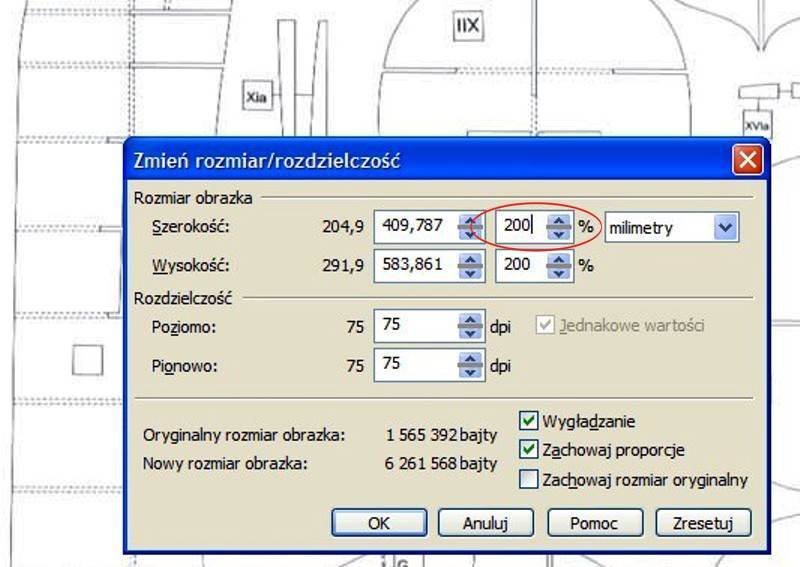Click the Wysokość 583,861 value field
800x567 pixels.
[x=413, y=266]
